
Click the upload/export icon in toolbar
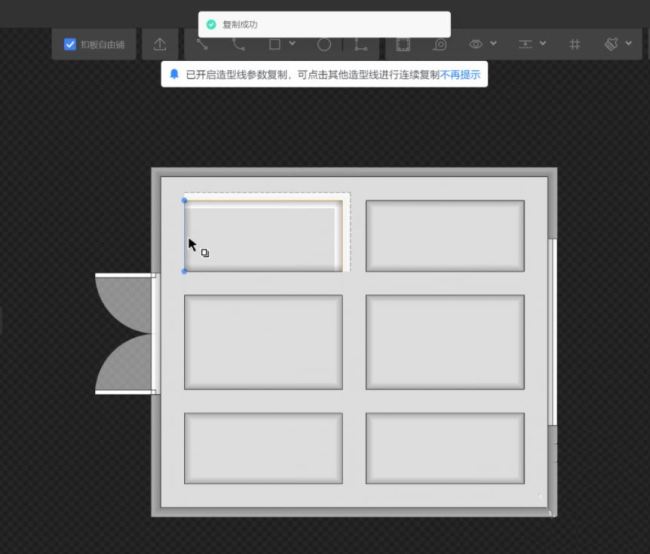click(160, 45)
